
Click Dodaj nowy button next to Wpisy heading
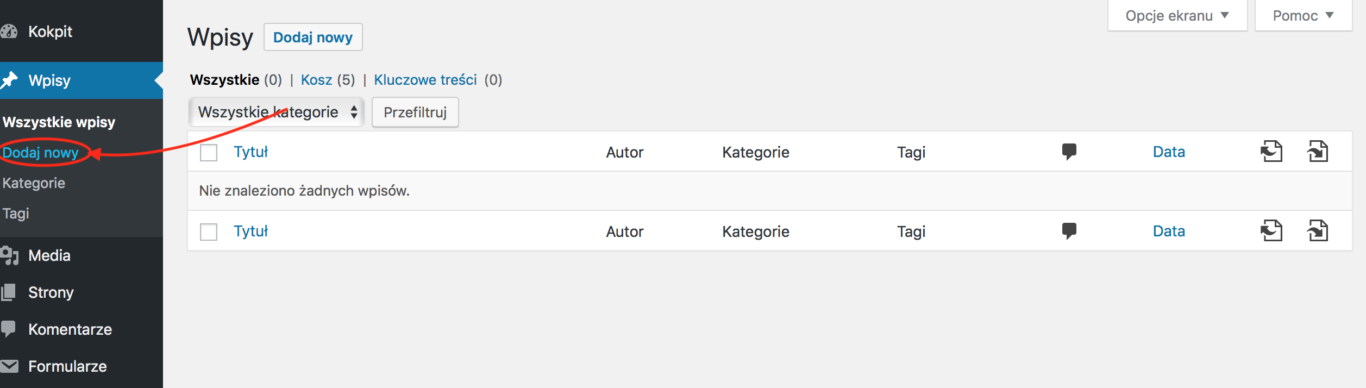(x=313, y=37)
